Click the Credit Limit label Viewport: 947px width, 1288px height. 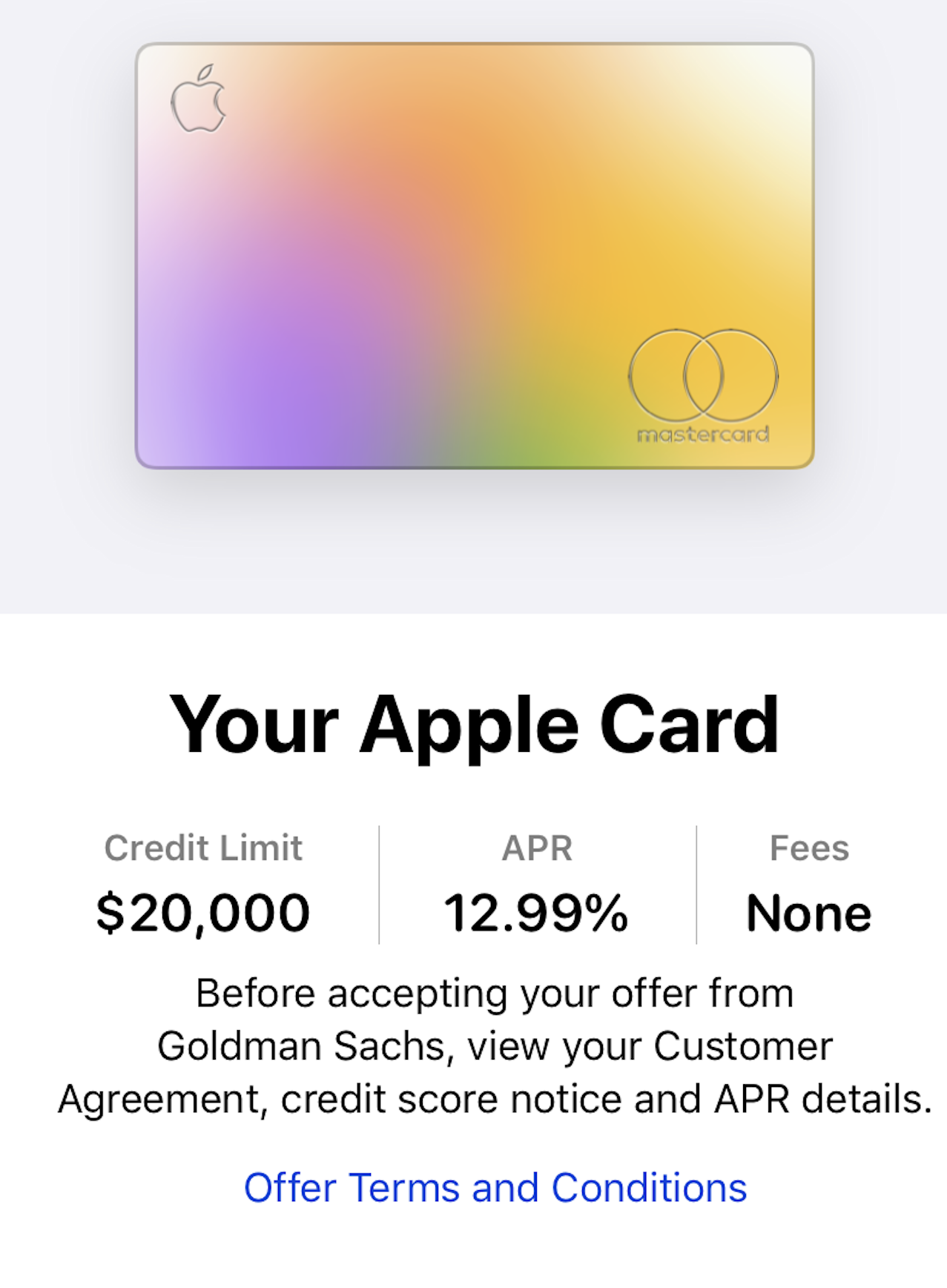[203, 848]
